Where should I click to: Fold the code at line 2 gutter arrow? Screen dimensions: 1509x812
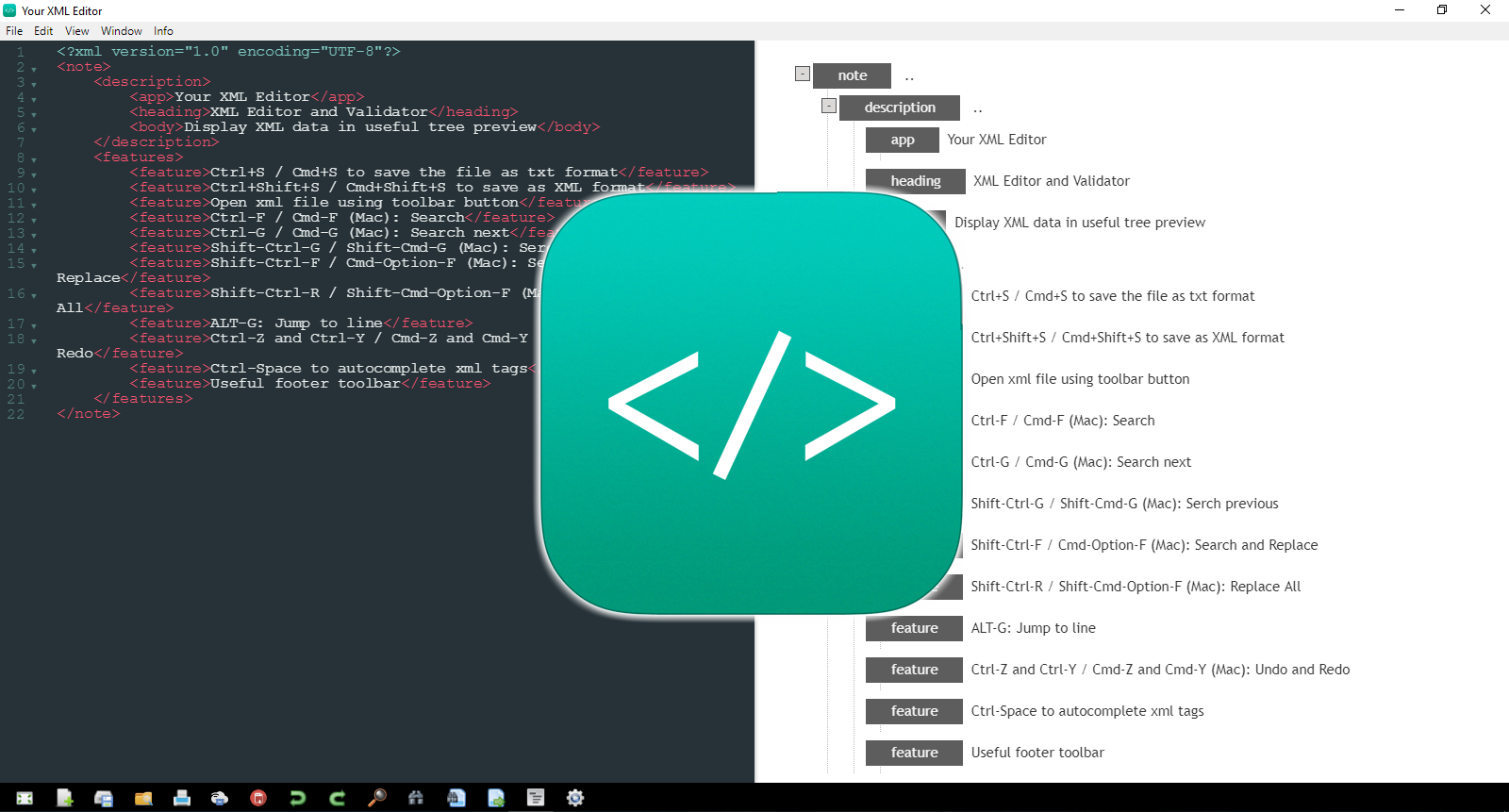[34, 69]
